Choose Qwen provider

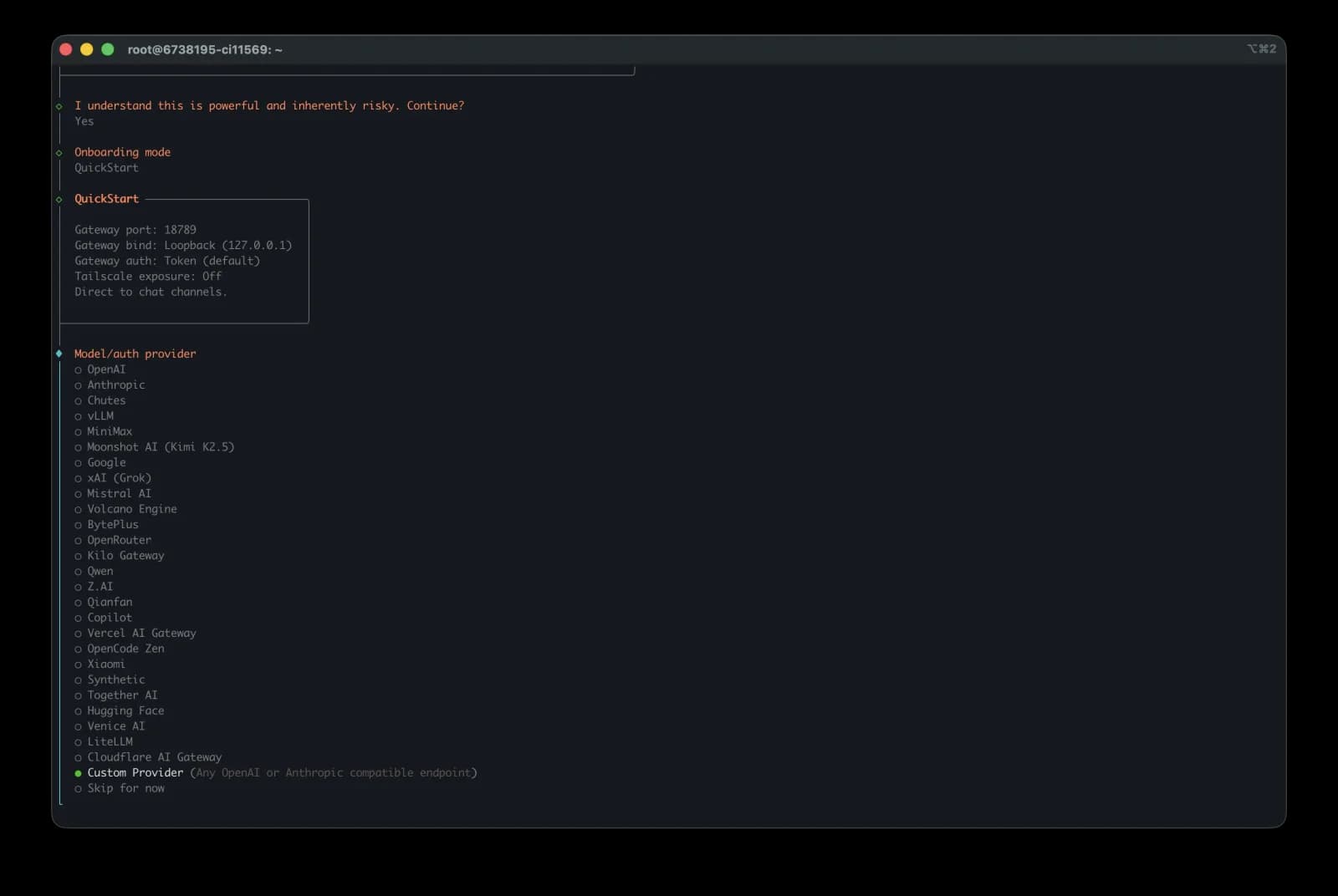(94, 572)
